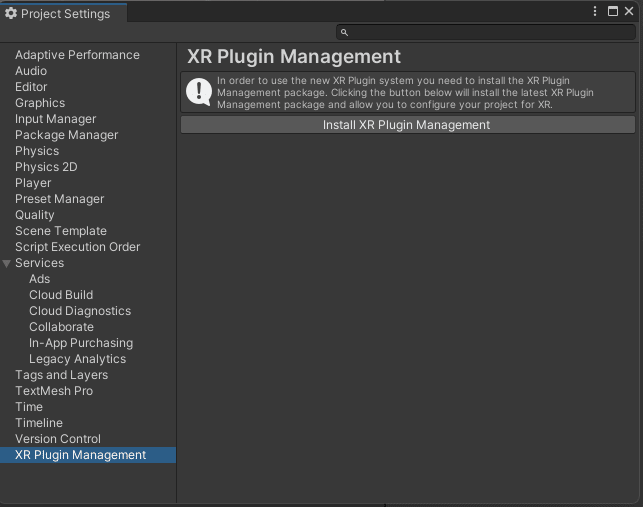Open In-App Purchasing settings
Image resolution: width=643 pixels, height=507 pixels.
pyautogui.click(x=81, y=343)
